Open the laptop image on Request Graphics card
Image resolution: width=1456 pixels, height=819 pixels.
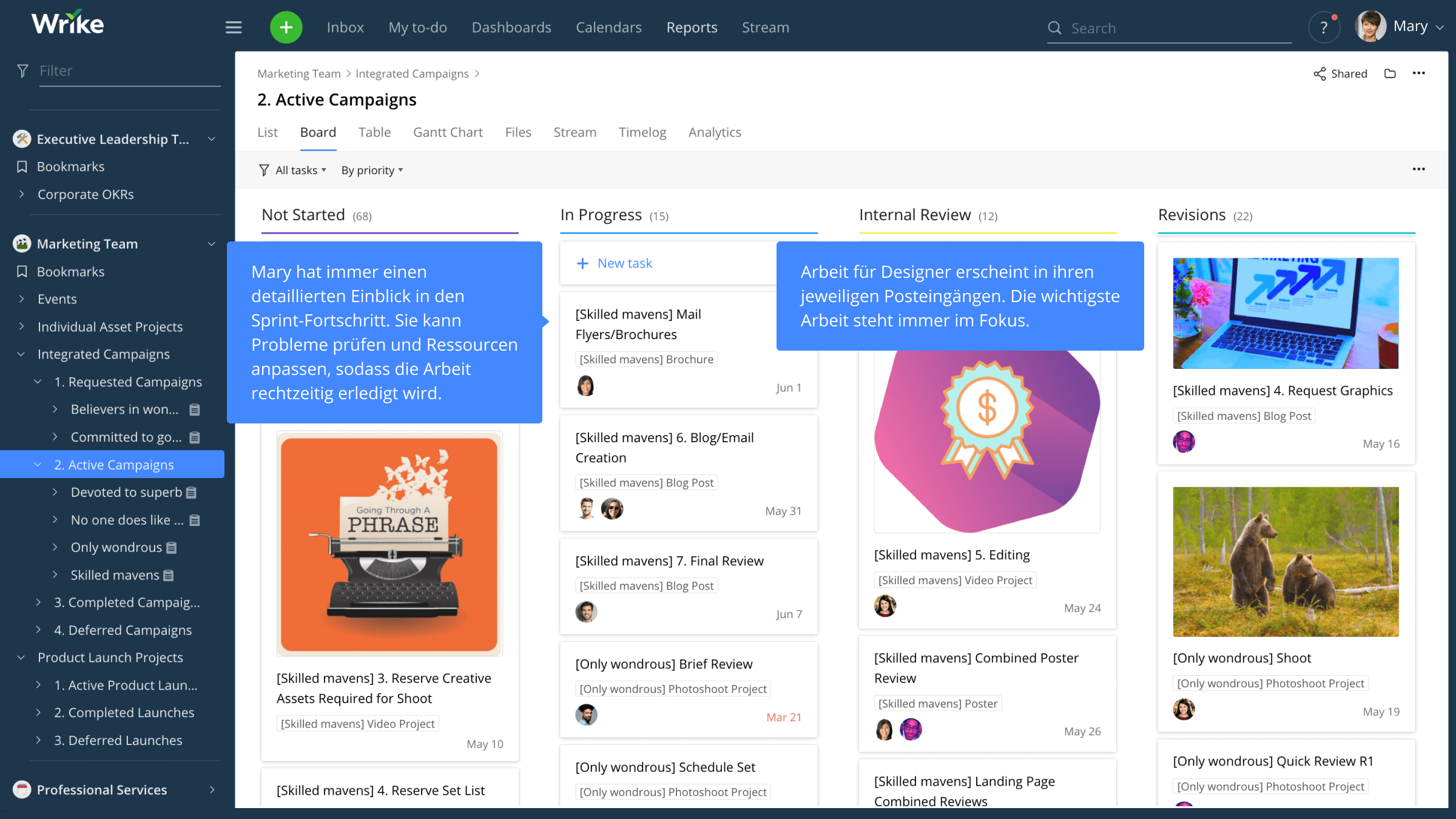pos(1286,313)
